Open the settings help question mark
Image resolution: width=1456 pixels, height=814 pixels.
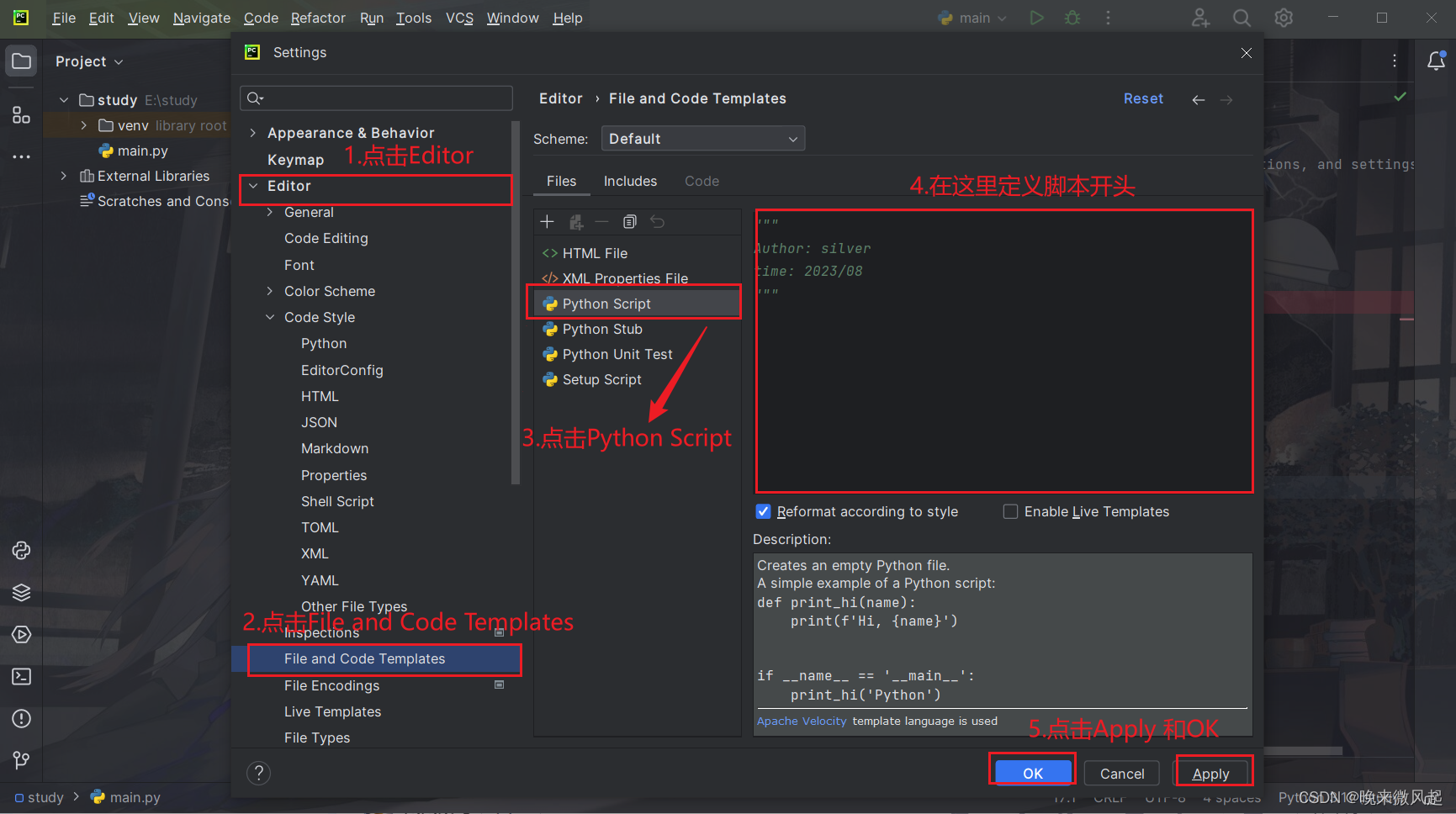[x=258, y=773]
